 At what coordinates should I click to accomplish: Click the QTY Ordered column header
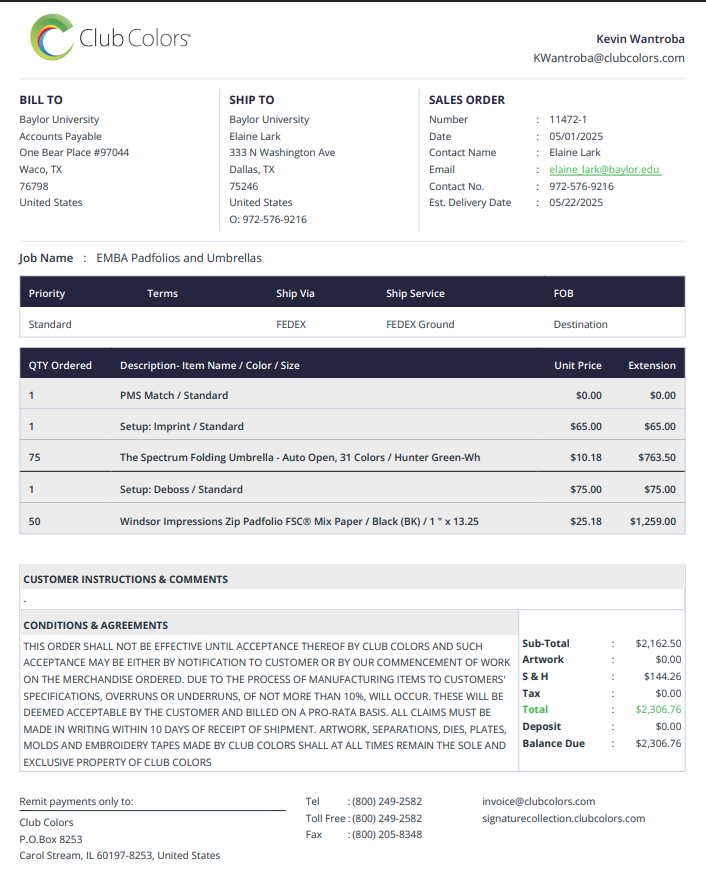[60, 365]
